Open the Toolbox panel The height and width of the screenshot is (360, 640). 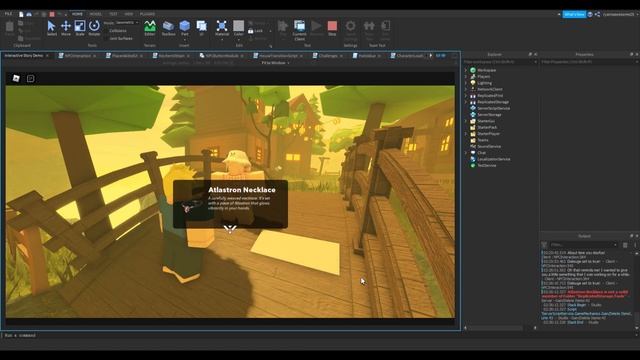168,28
